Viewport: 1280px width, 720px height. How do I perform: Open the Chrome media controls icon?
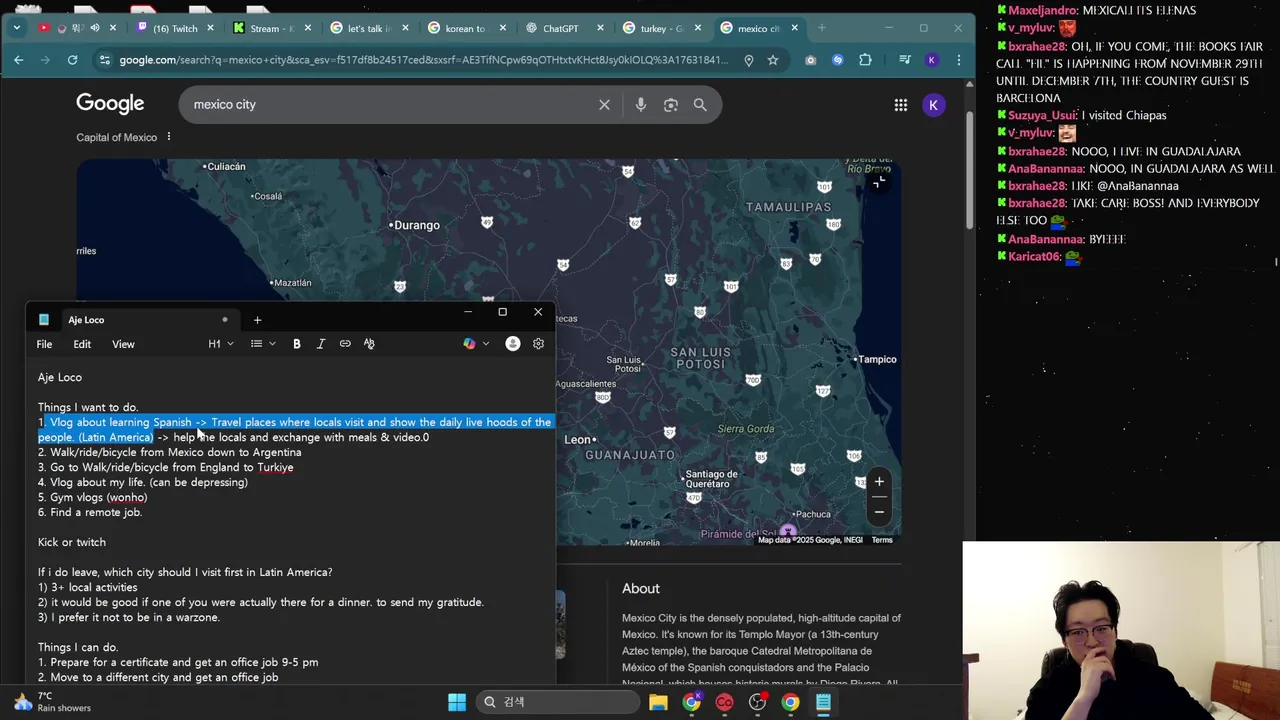tap(904, 60)
